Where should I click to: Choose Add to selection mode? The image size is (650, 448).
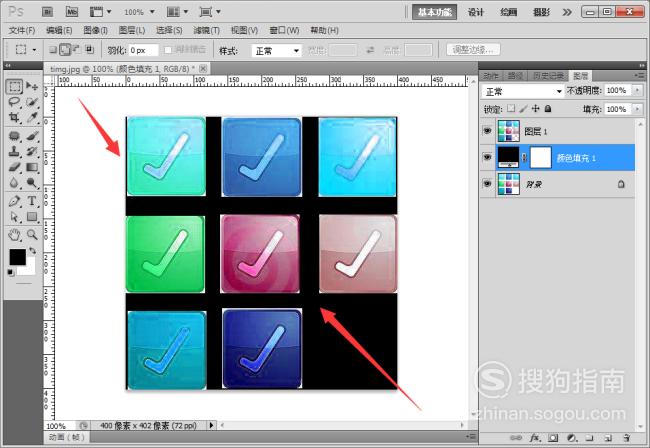(65, 50)
